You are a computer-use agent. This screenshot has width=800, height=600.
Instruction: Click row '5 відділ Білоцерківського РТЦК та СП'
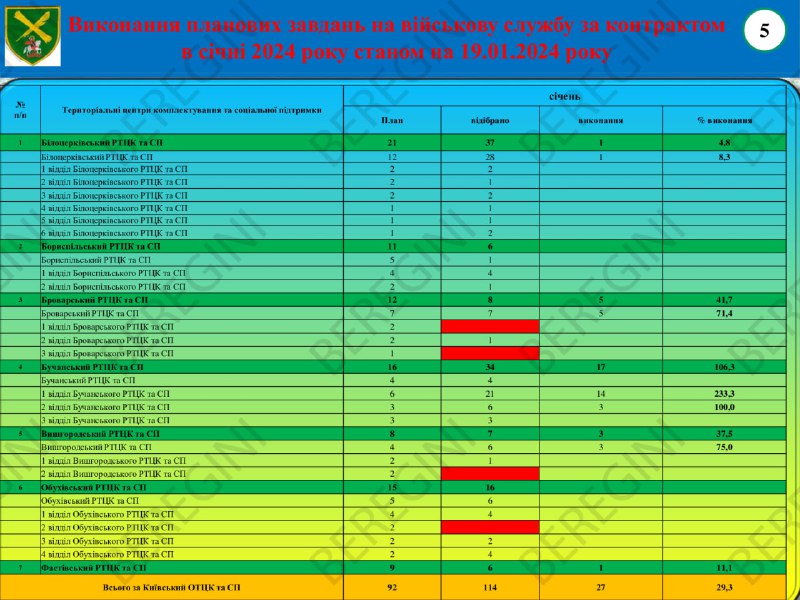[393, 220]
